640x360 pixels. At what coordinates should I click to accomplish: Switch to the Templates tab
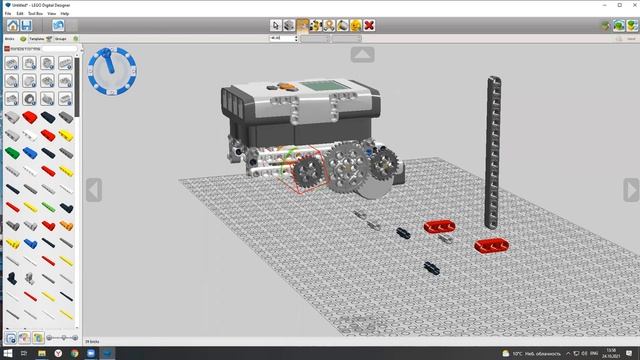[x=40, y=39]
